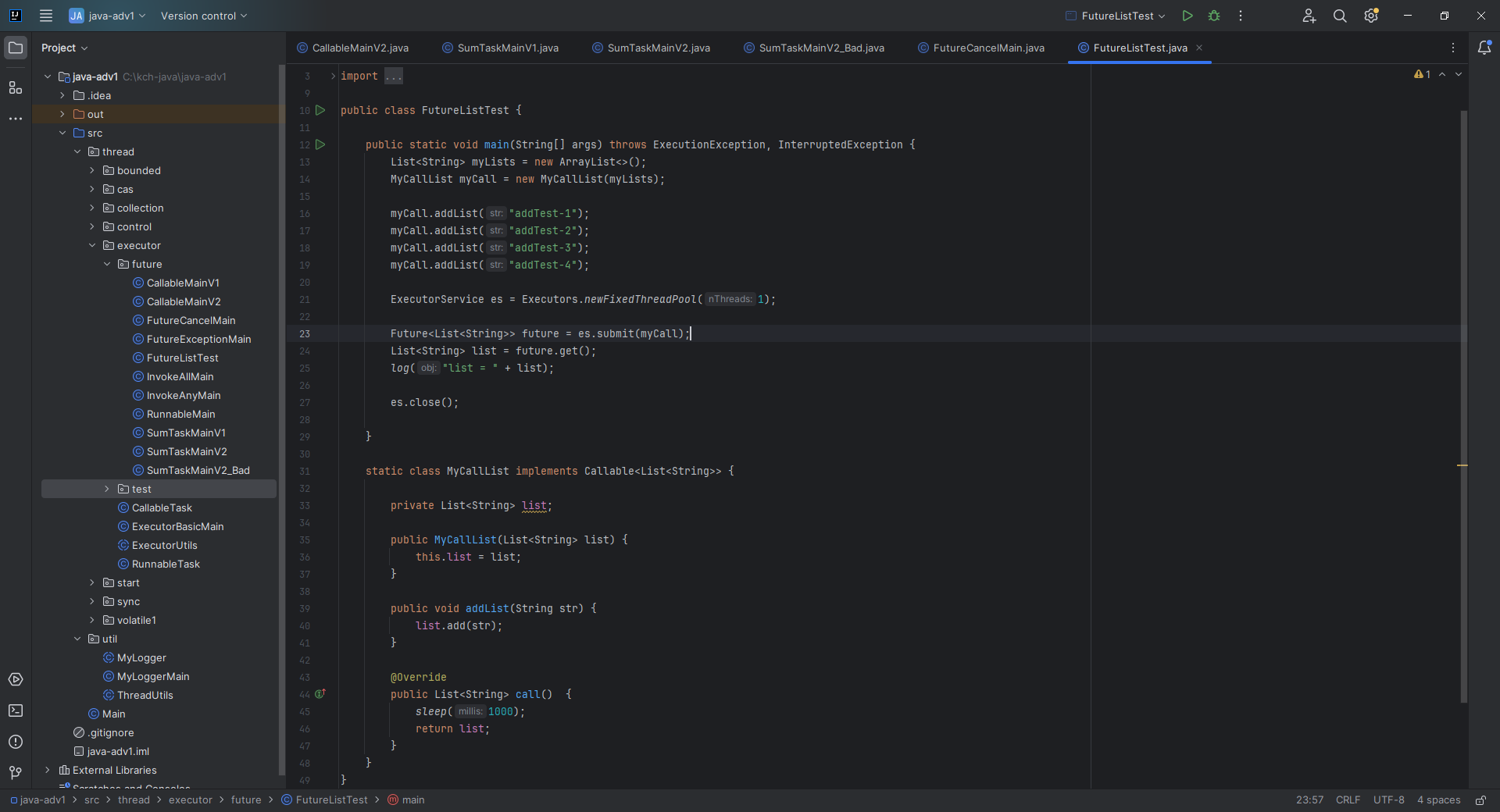Open the main hamburger menu
Screen dimensions: 1500x812
pyautogui.click(x=46, y=16)
